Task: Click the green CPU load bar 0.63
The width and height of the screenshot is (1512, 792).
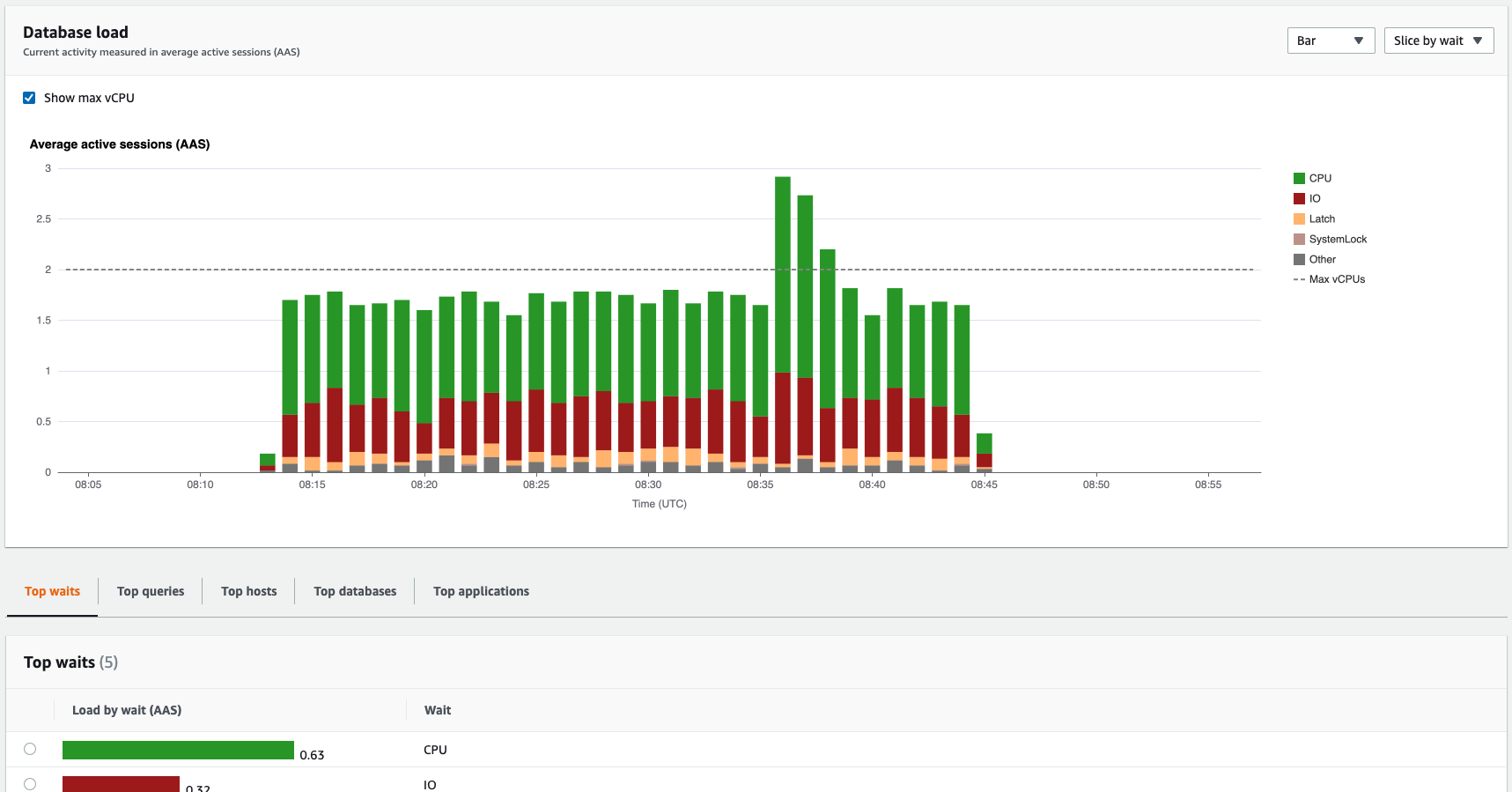Action: (x=178, y=750)
